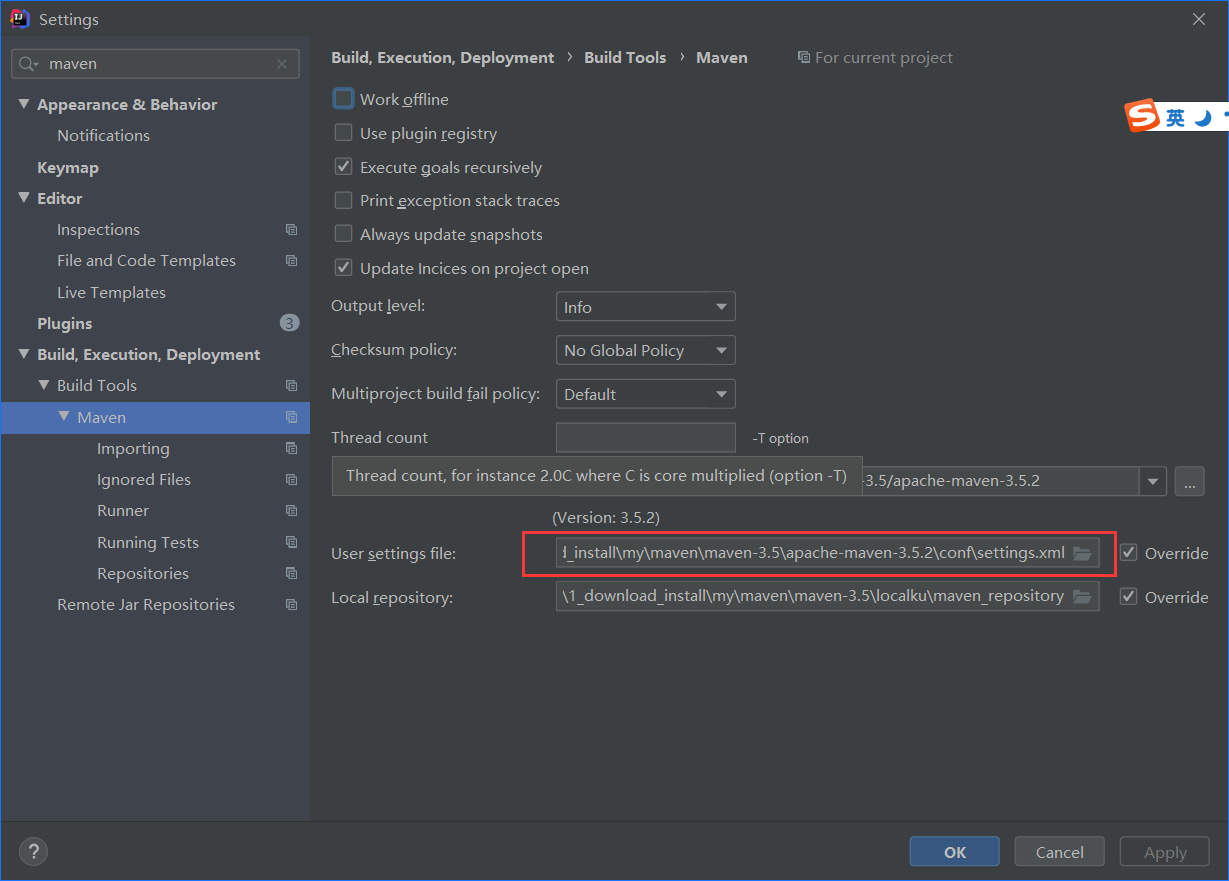Viewport: 1229px width, 881px height.
Task: Click project-level icon next to File and Code Templates
Action: click(x=291, y=261)
